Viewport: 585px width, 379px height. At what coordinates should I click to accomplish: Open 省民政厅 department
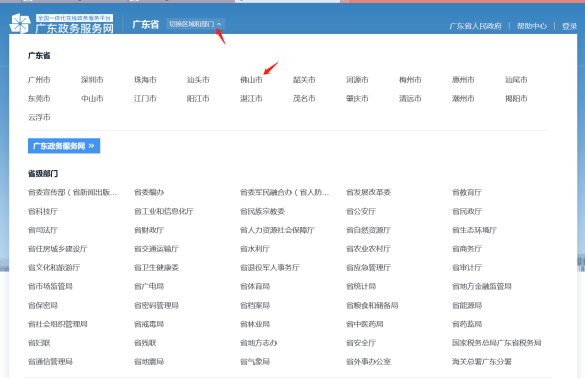[467, 212]
